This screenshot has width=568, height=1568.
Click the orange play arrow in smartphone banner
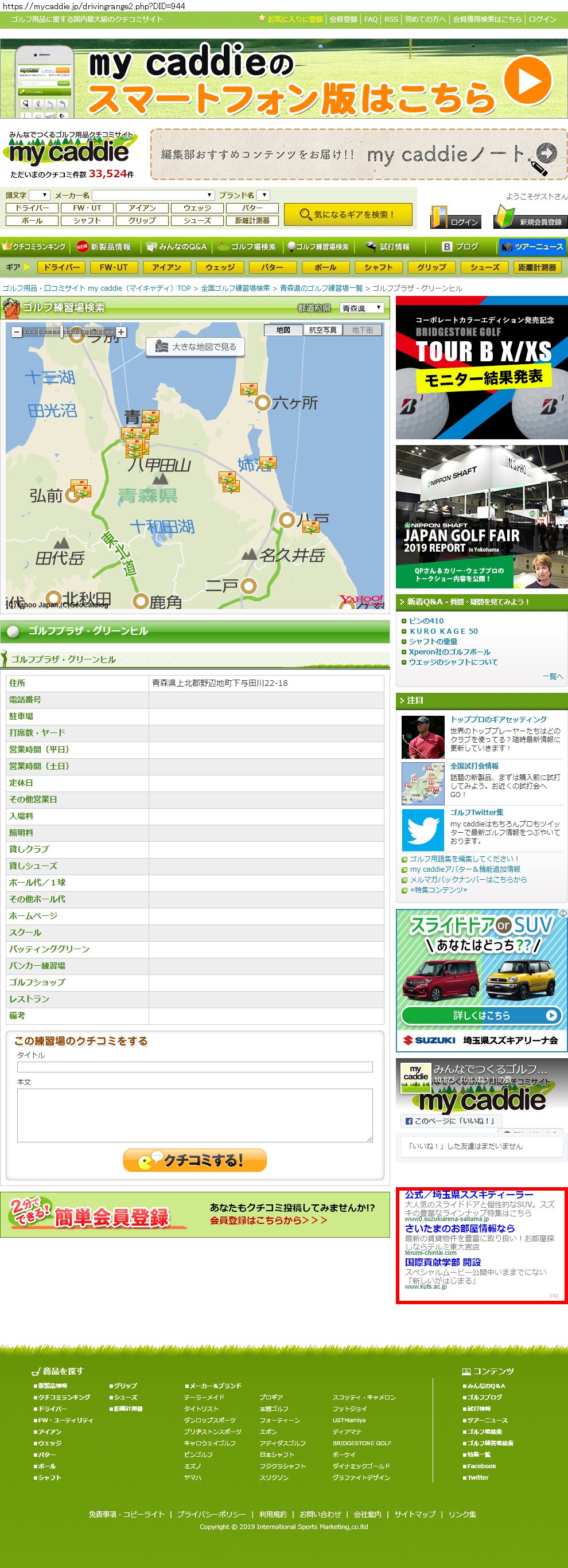527,81
